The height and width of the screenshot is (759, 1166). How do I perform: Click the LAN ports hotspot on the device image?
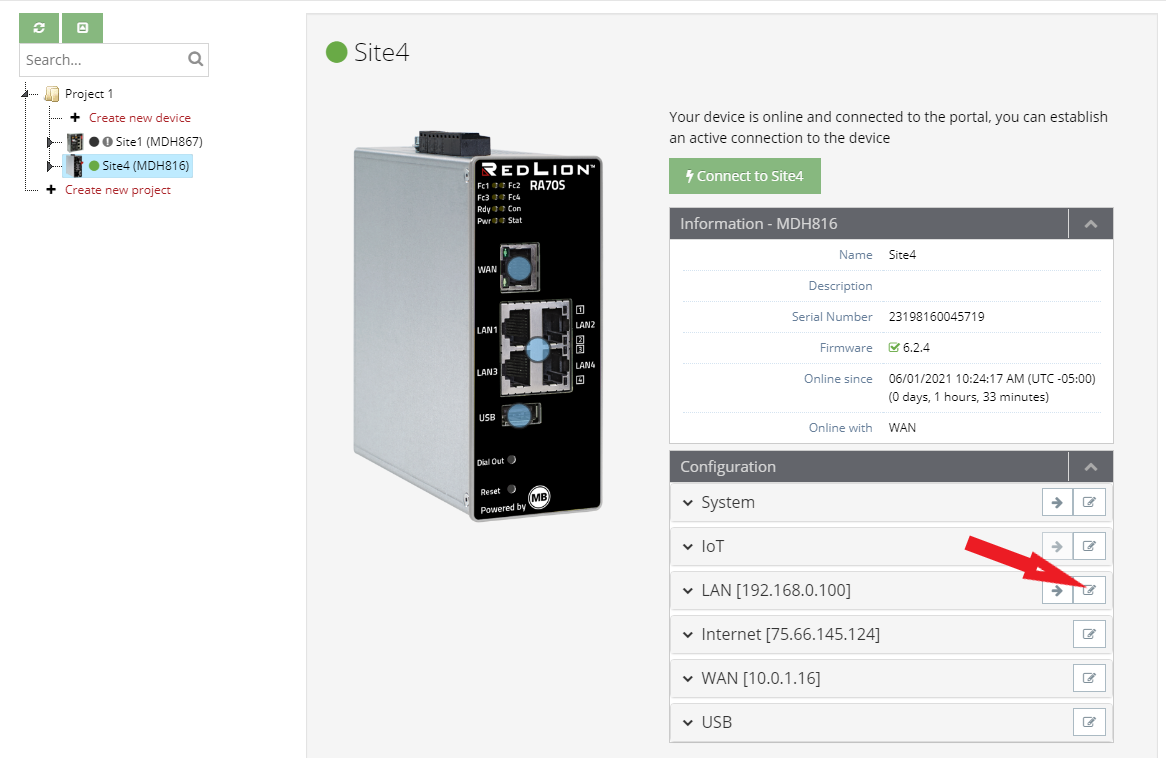click(x=538, y=348)
